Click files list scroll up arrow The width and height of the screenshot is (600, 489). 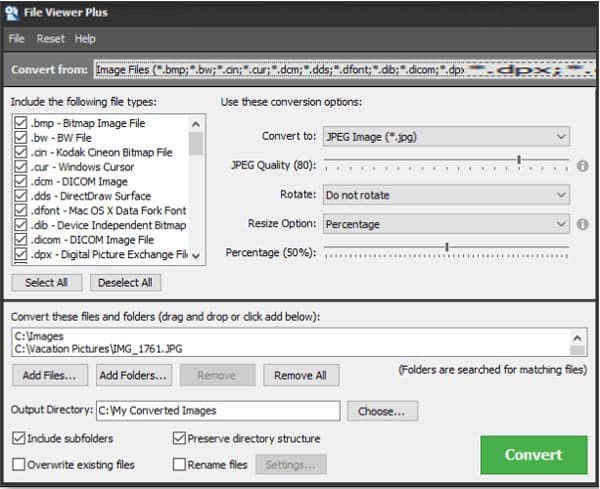577,338
